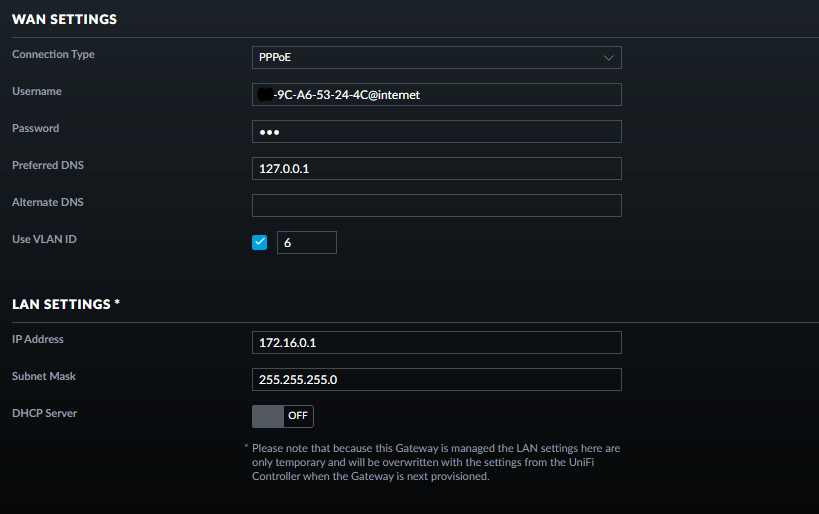The width and height of the screenshot is (819, 514).
Task: Select the Preferred DNS field showing 127.0.0.1
Action: 437,169
